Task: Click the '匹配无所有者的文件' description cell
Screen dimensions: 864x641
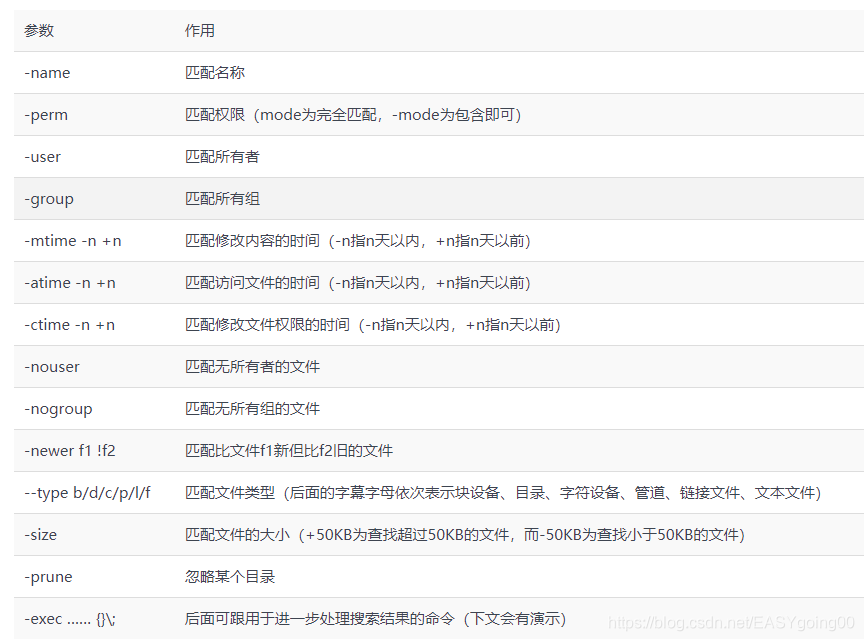Action: click(252, 367)
